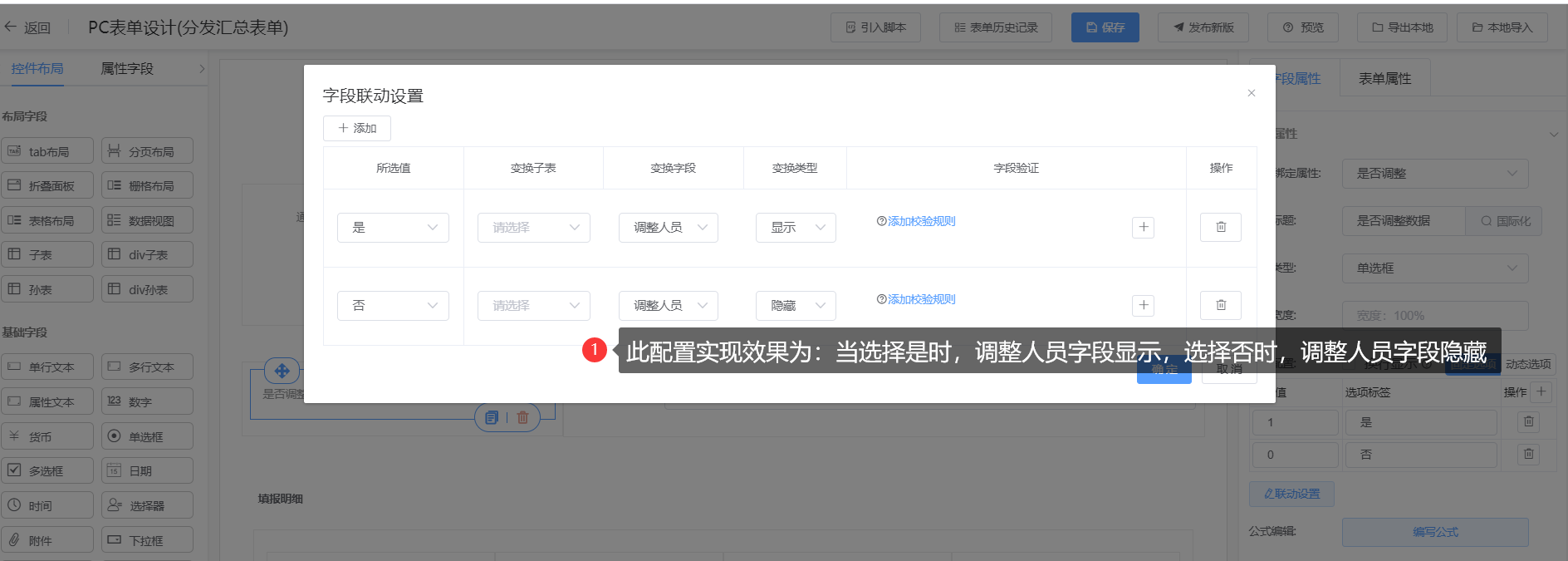Click trash icon for option 是 in right panel
The image size is (1568, 561).
click(x=1528, y=422)
